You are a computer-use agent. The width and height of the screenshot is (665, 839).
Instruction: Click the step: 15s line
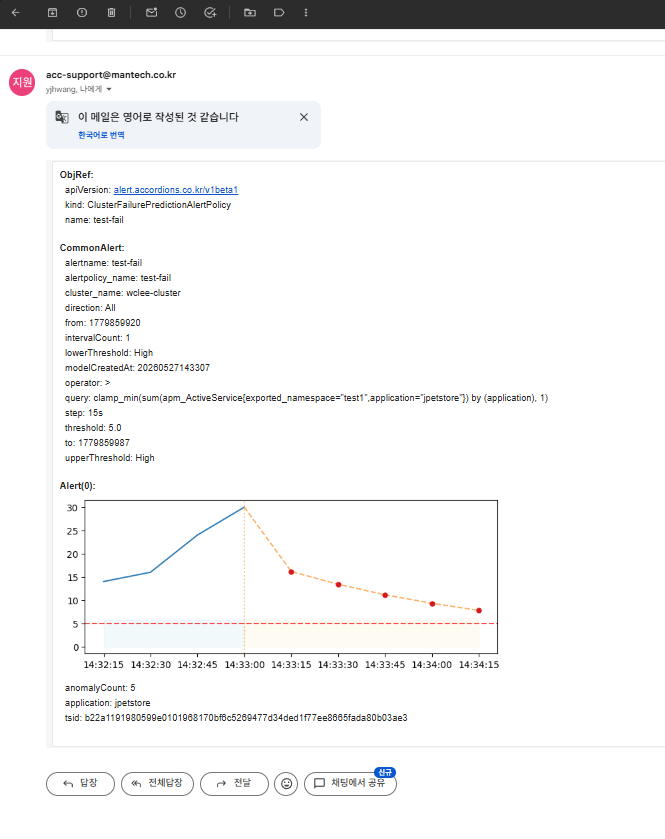pos(83,413)
